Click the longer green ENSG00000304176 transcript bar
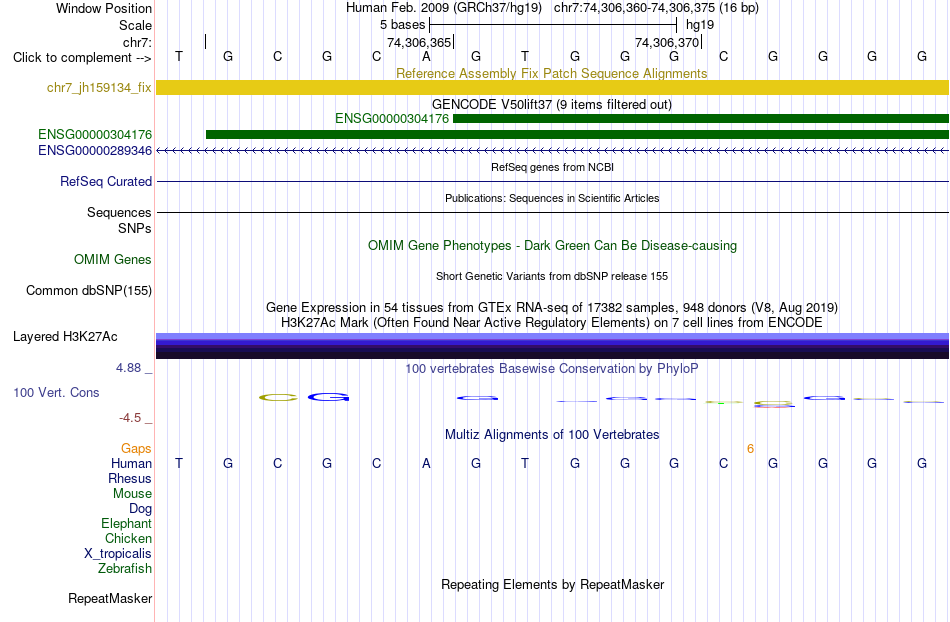 tap(577, 134)
